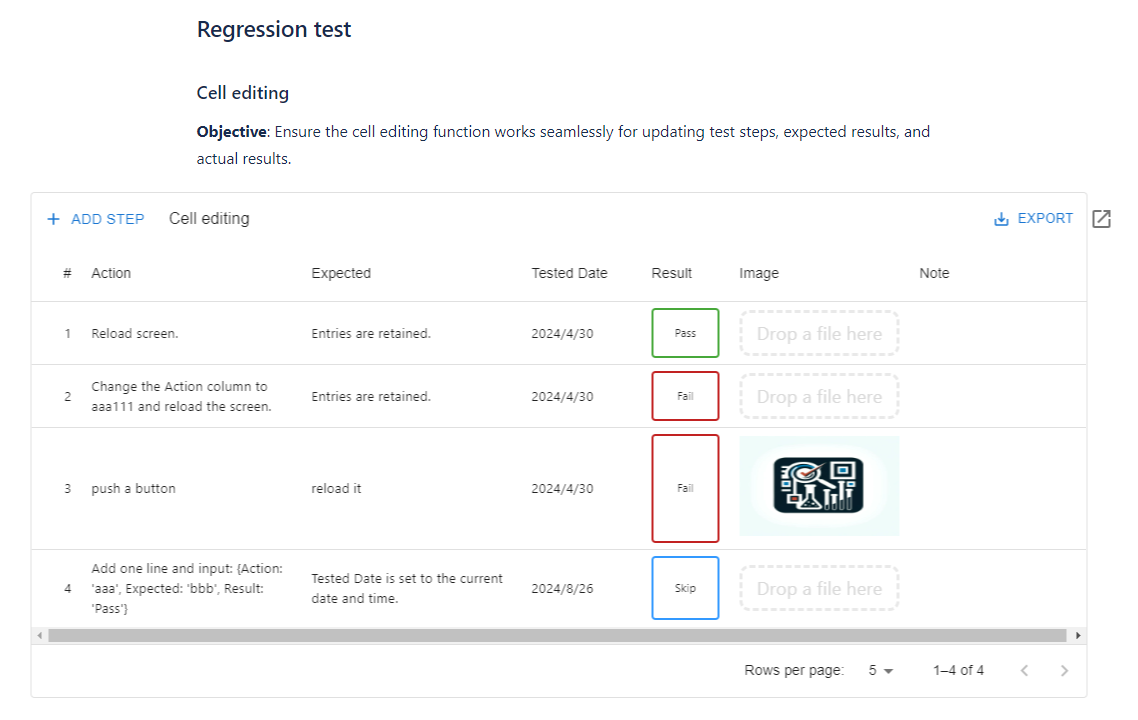Click the right pagination chevron icon
The height and width of the screenshot is (720, 1138).
(x=1064, y=670)
